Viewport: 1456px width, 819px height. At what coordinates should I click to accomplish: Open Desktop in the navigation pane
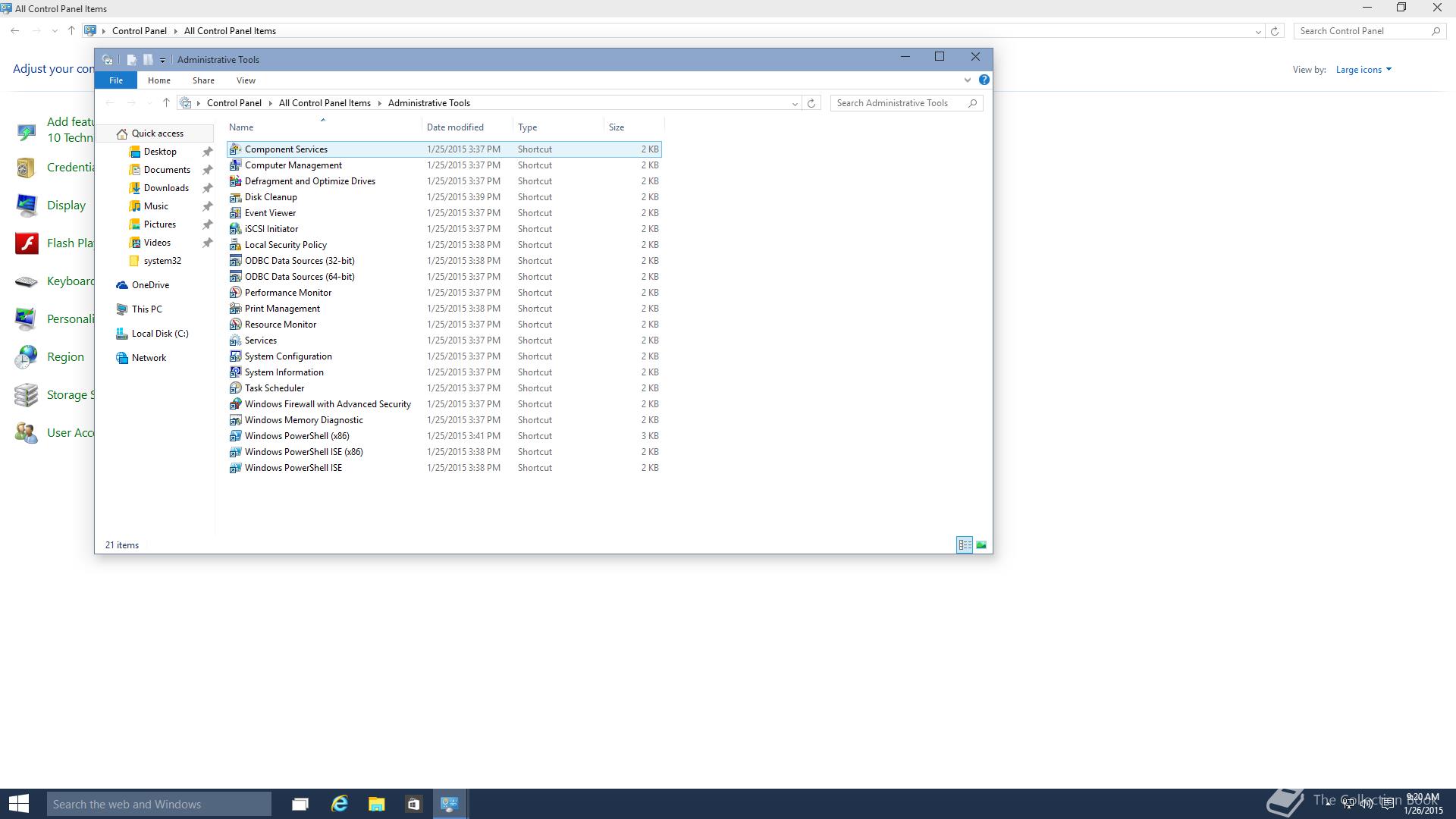(x=160, y=152)
